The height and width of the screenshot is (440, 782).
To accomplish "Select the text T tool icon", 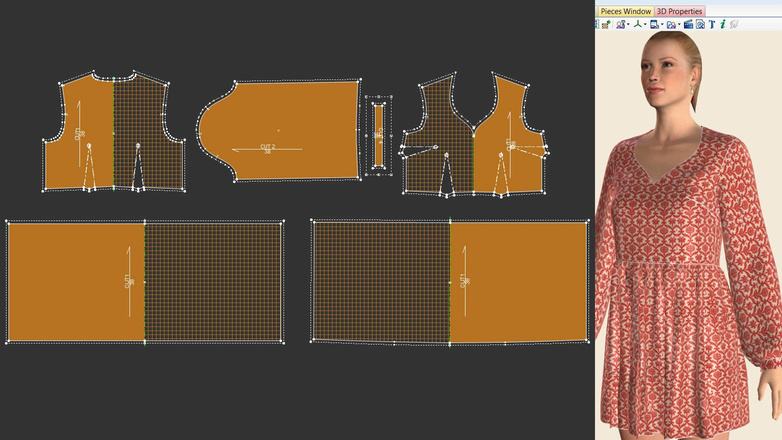I will pos(712,24).
